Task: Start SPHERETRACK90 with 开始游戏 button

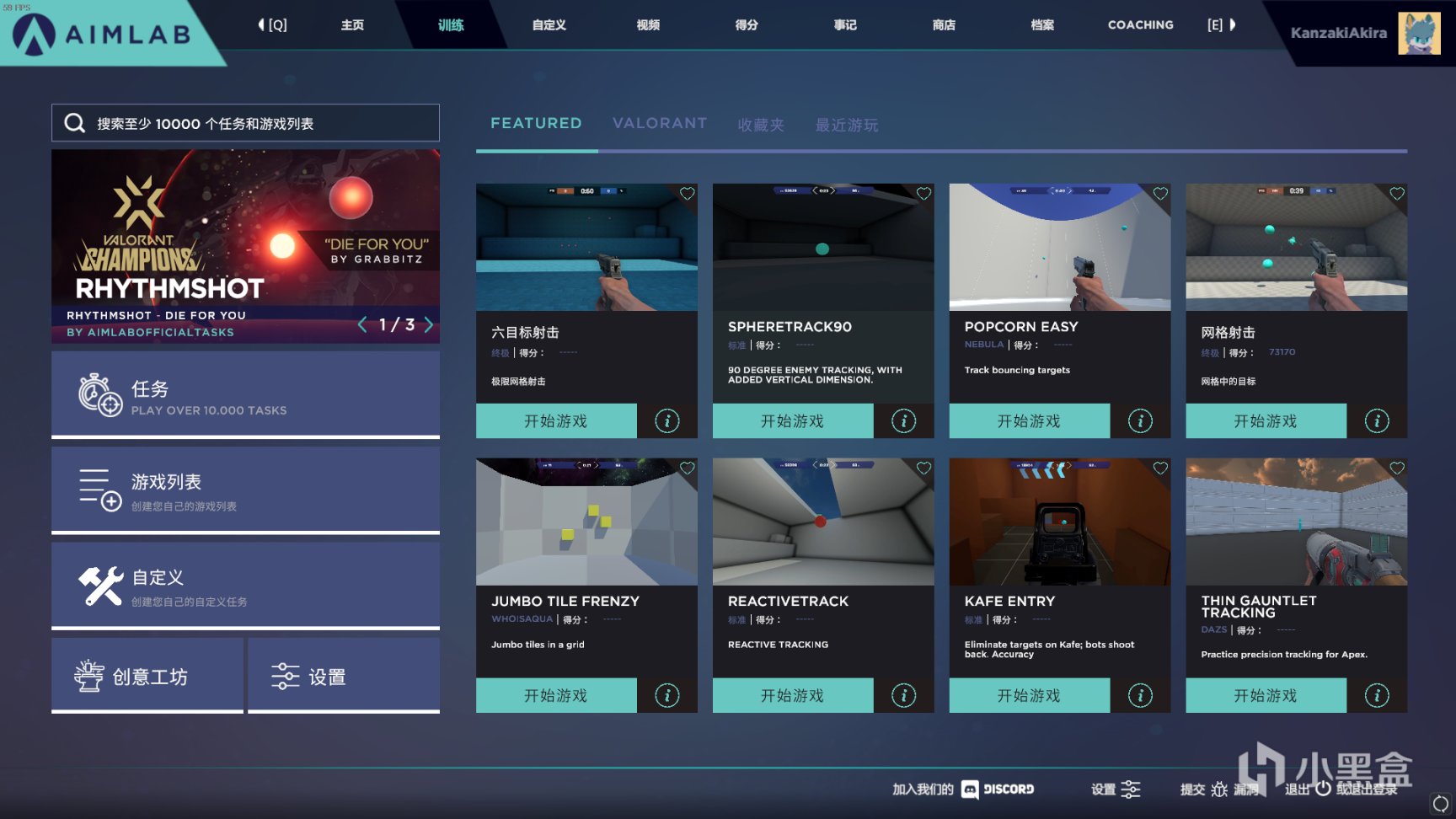Action: coord(793,420)
